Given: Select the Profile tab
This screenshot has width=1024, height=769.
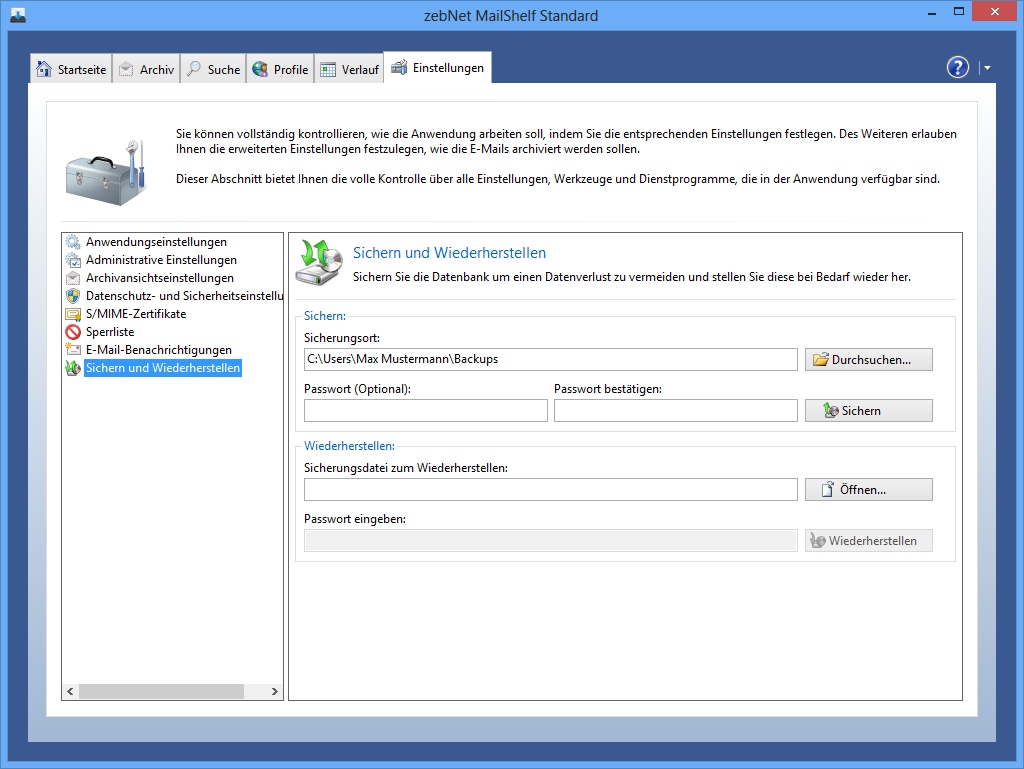Looking at the screenshot, I should click(280, 69).
